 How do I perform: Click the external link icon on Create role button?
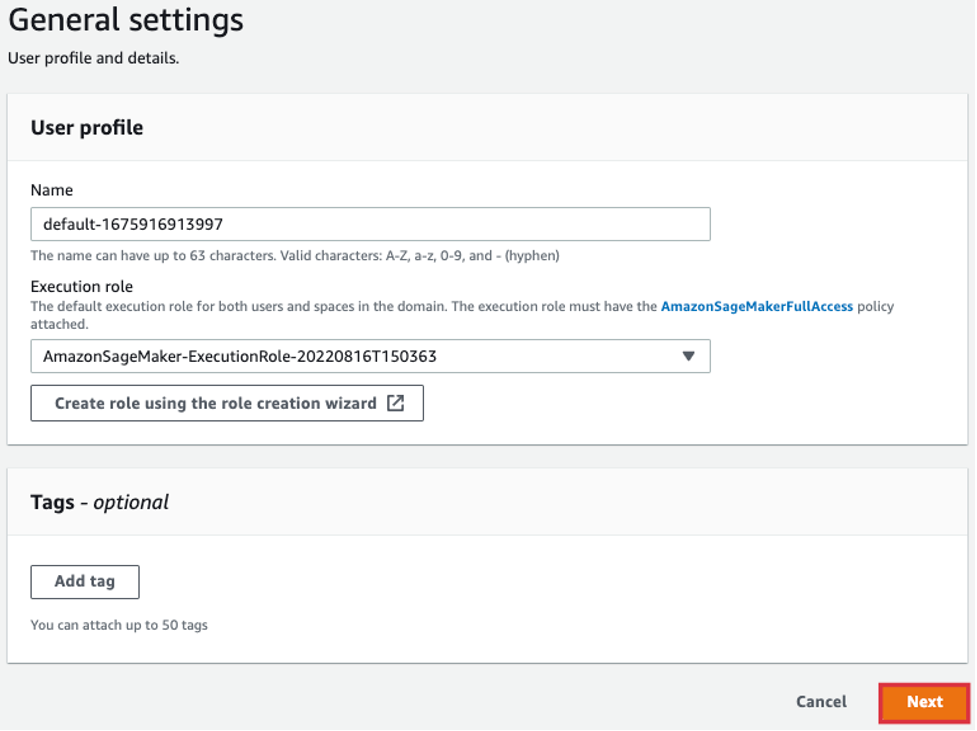[396, 404]
